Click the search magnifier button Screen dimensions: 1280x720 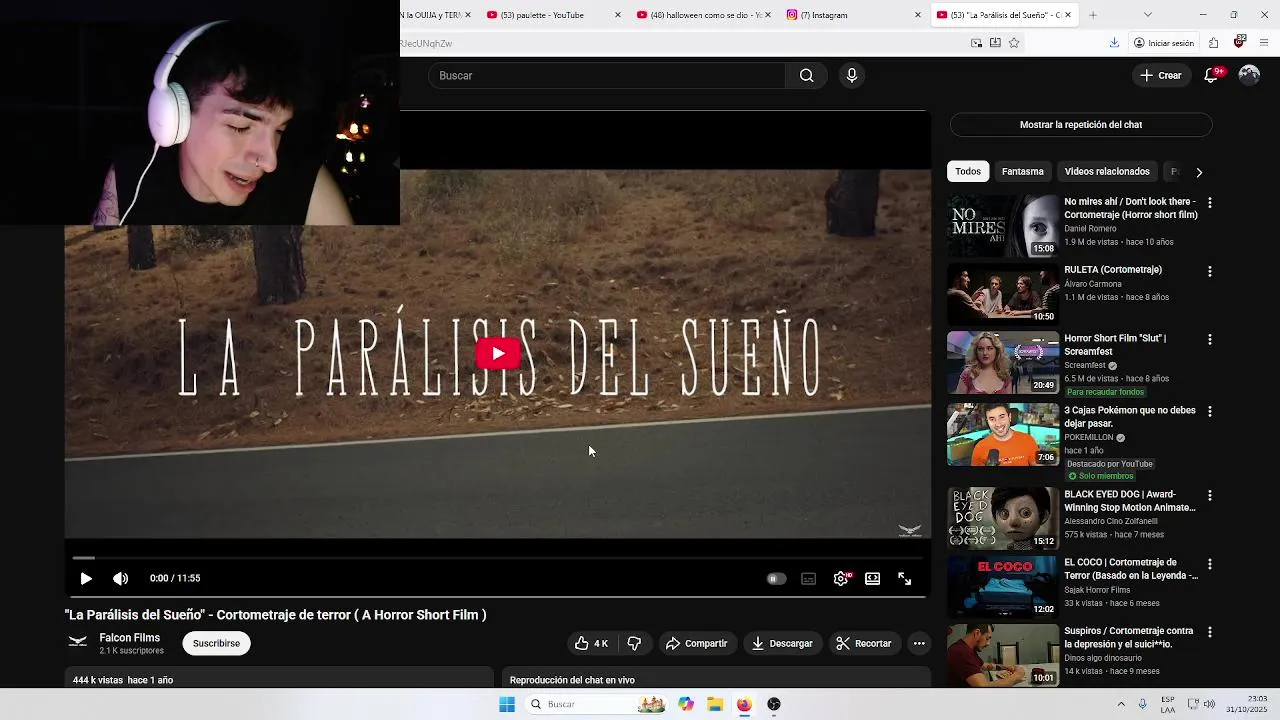(x=807, y=75)
